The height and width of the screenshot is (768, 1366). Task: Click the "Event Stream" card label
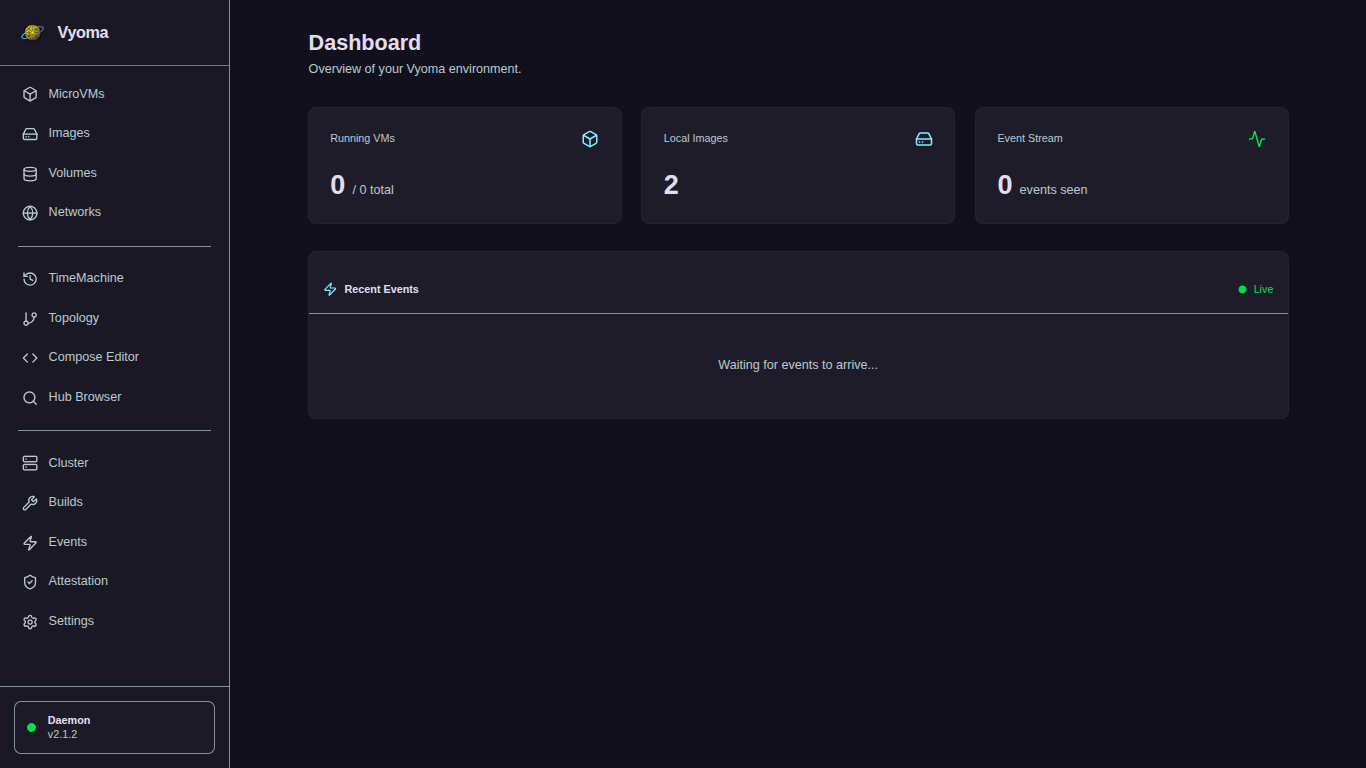(1030, 138)
